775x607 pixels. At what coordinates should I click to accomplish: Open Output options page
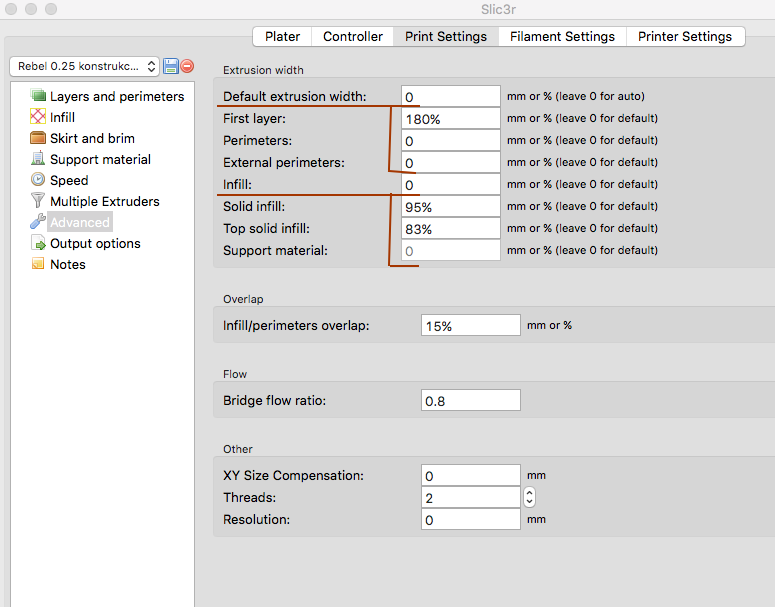(95, 243)
